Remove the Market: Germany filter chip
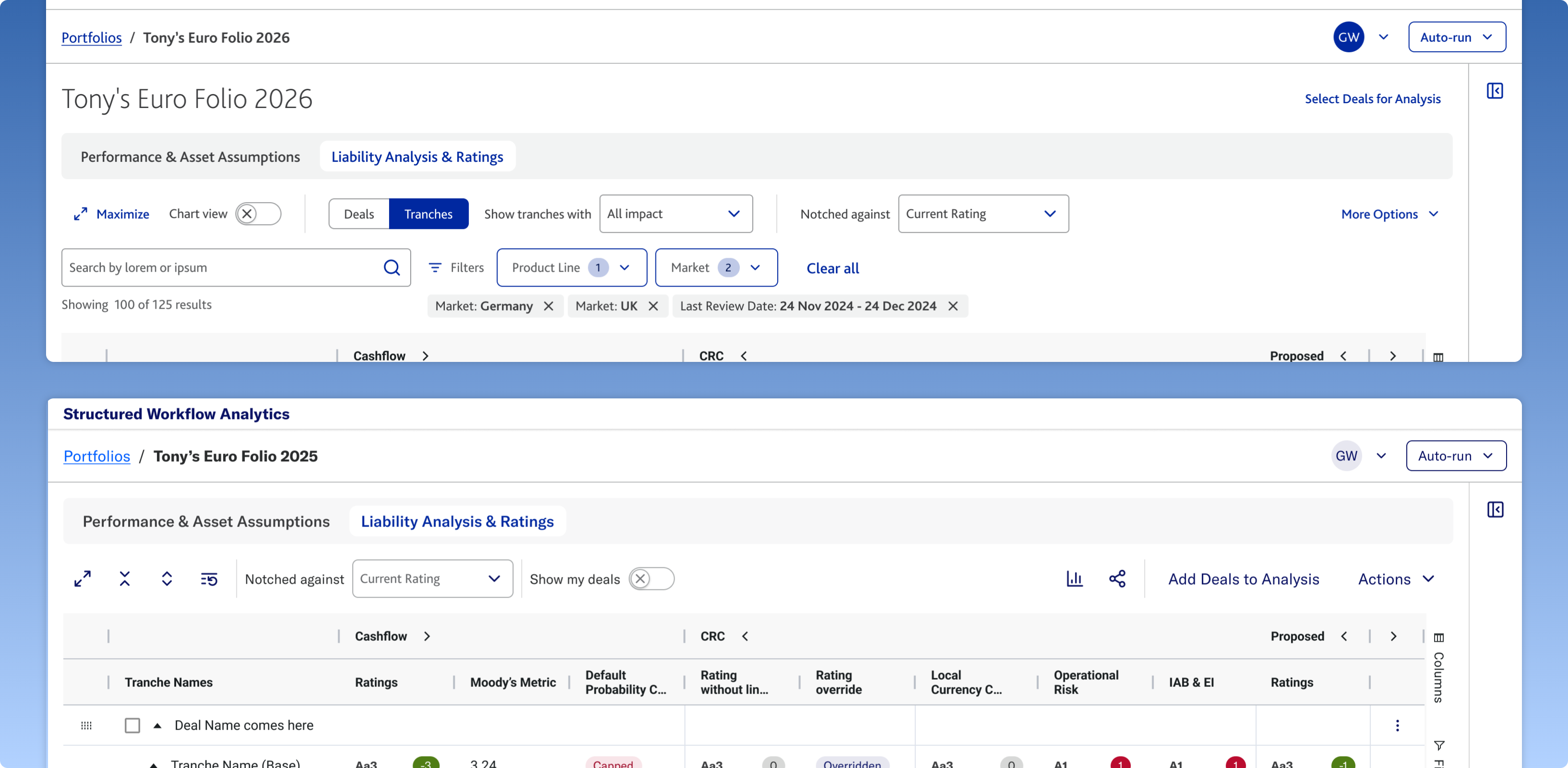The image size is (1568, 768). click(x=548, y=306)
